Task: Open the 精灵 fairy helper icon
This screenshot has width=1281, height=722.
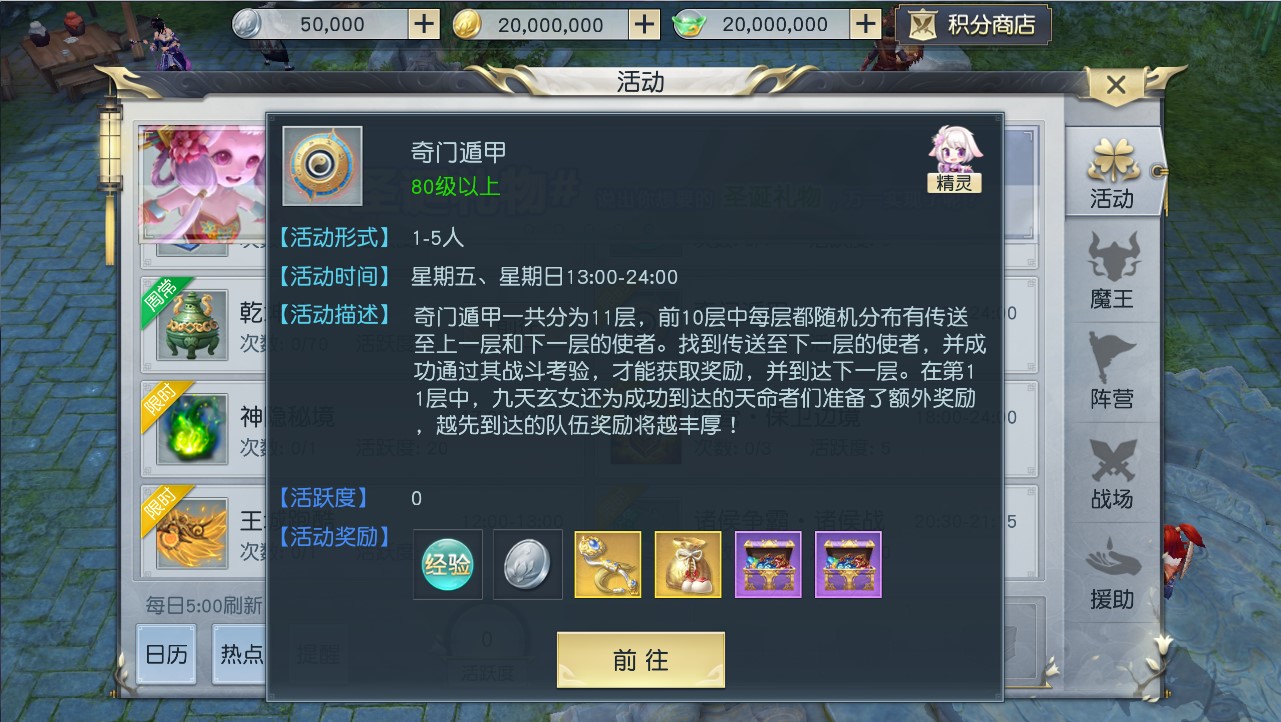Action: coord(955,159)
